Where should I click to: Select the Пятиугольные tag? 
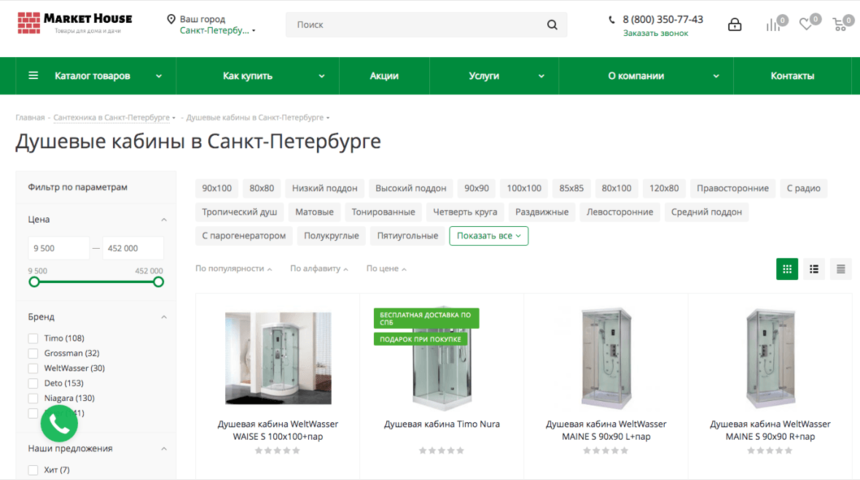(408, 235)
